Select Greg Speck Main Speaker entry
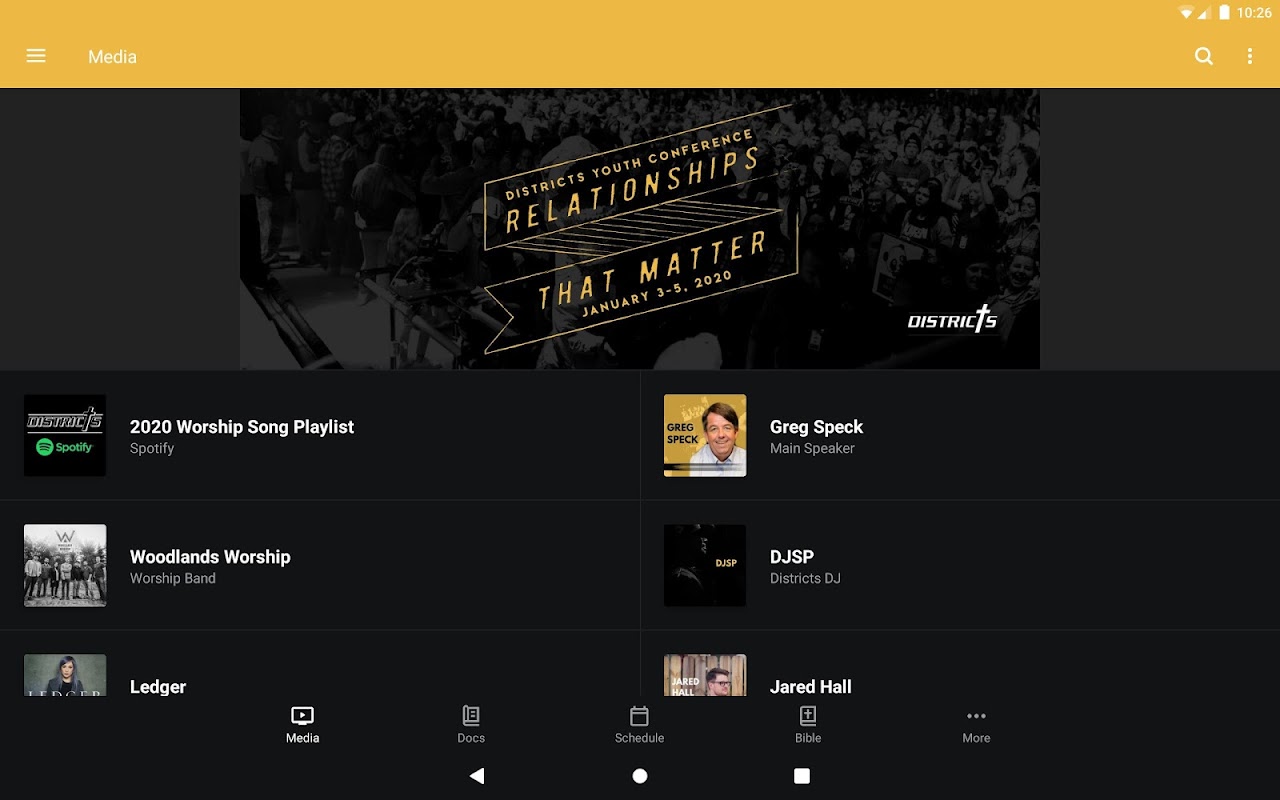 click(x=960, y=435)
